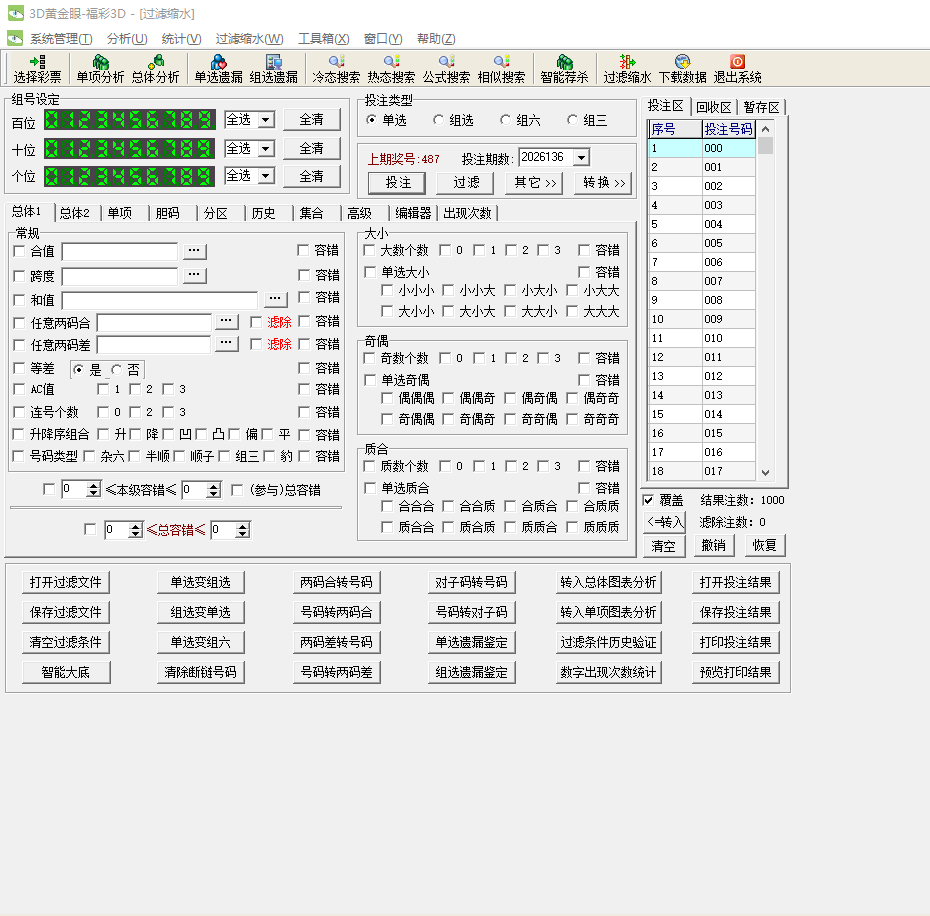Launch the 公式搜索 search icon
Image resolution: width=930 pixels, height=916 pixels.
click(x=446, y=69)
